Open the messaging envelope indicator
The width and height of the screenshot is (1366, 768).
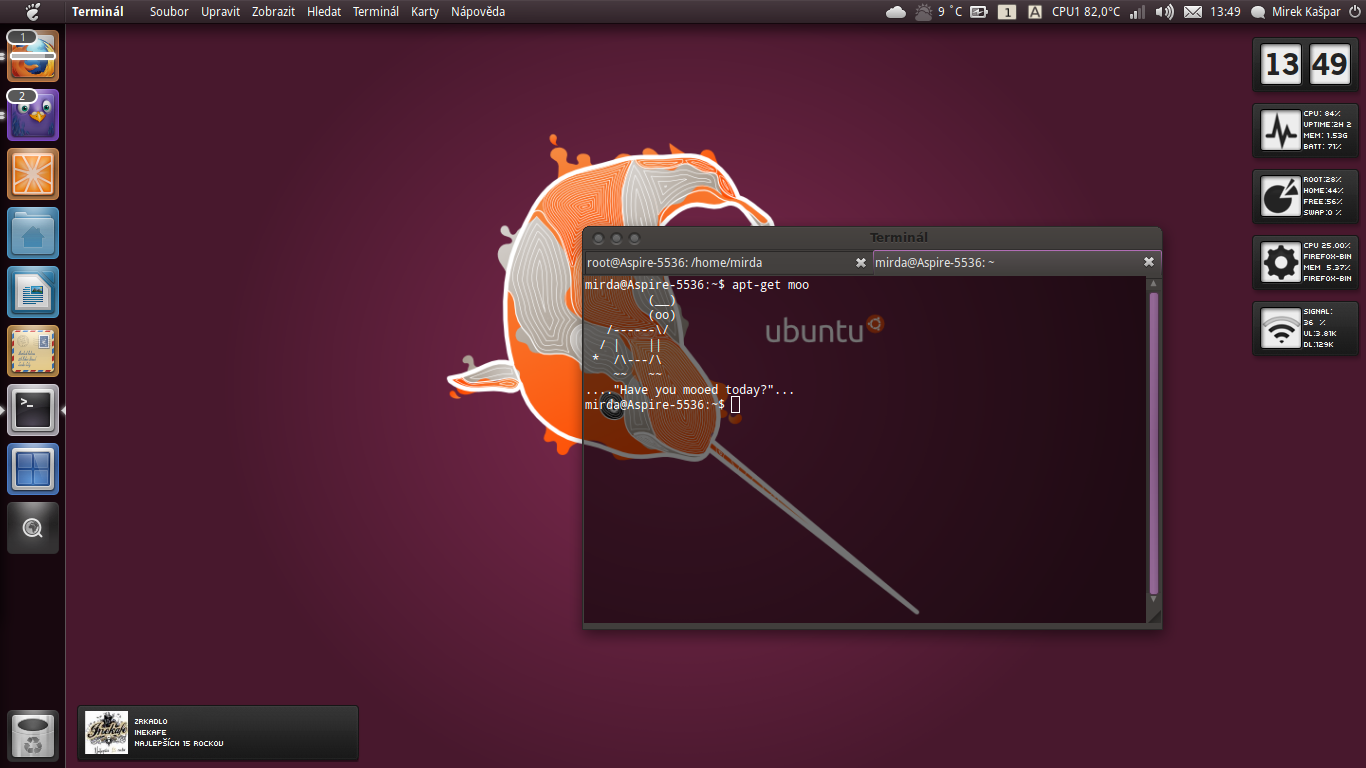pyautogui.click(x=1192, y=12)
